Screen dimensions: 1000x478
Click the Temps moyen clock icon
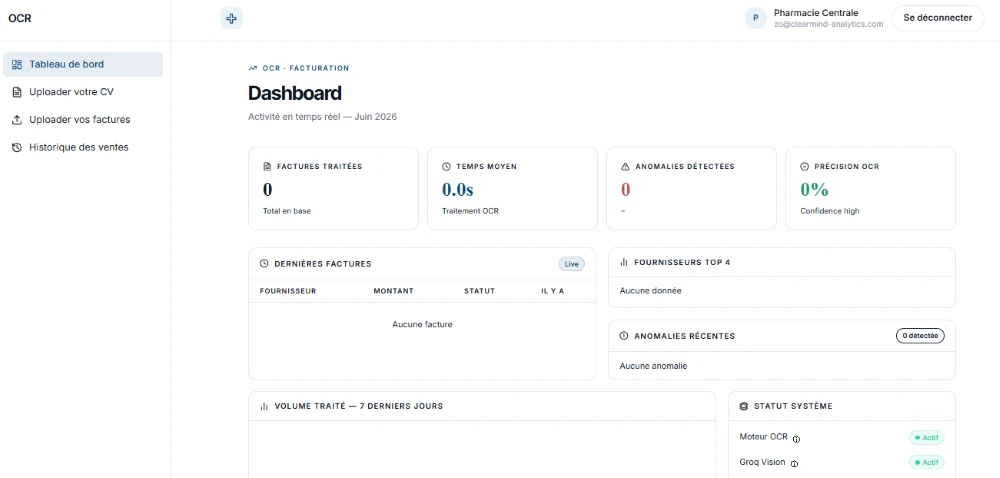pyautogui.click(x=446, y=166)
